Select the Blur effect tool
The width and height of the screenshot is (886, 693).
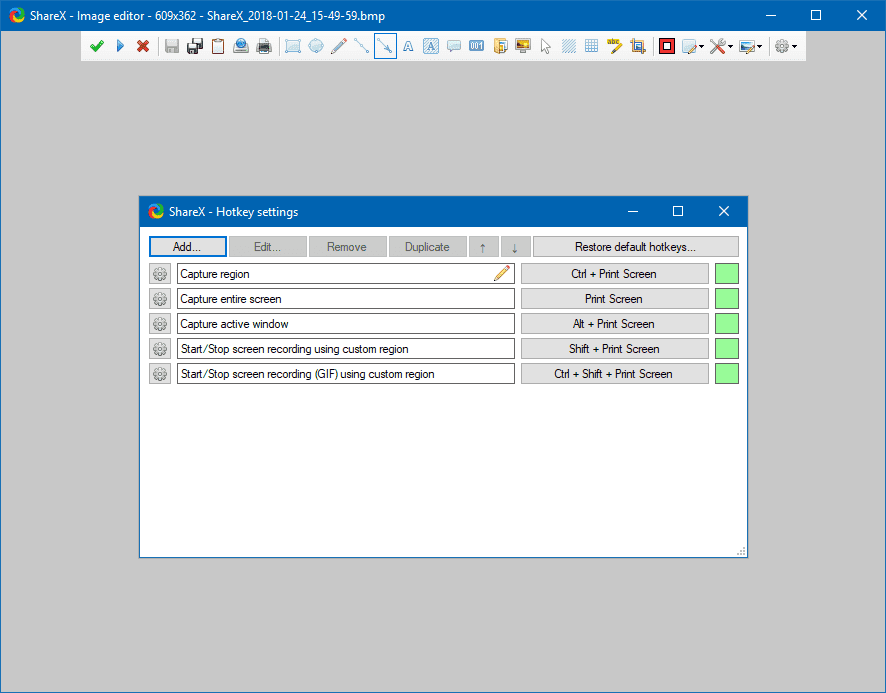[569, 46]
